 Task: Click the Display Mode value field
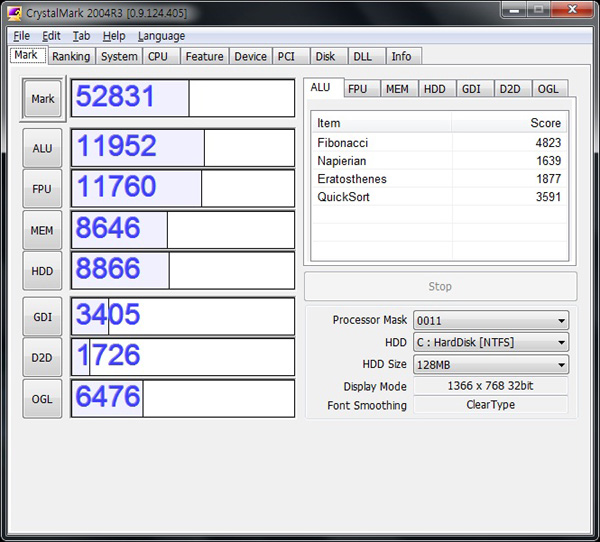point(491,386)
